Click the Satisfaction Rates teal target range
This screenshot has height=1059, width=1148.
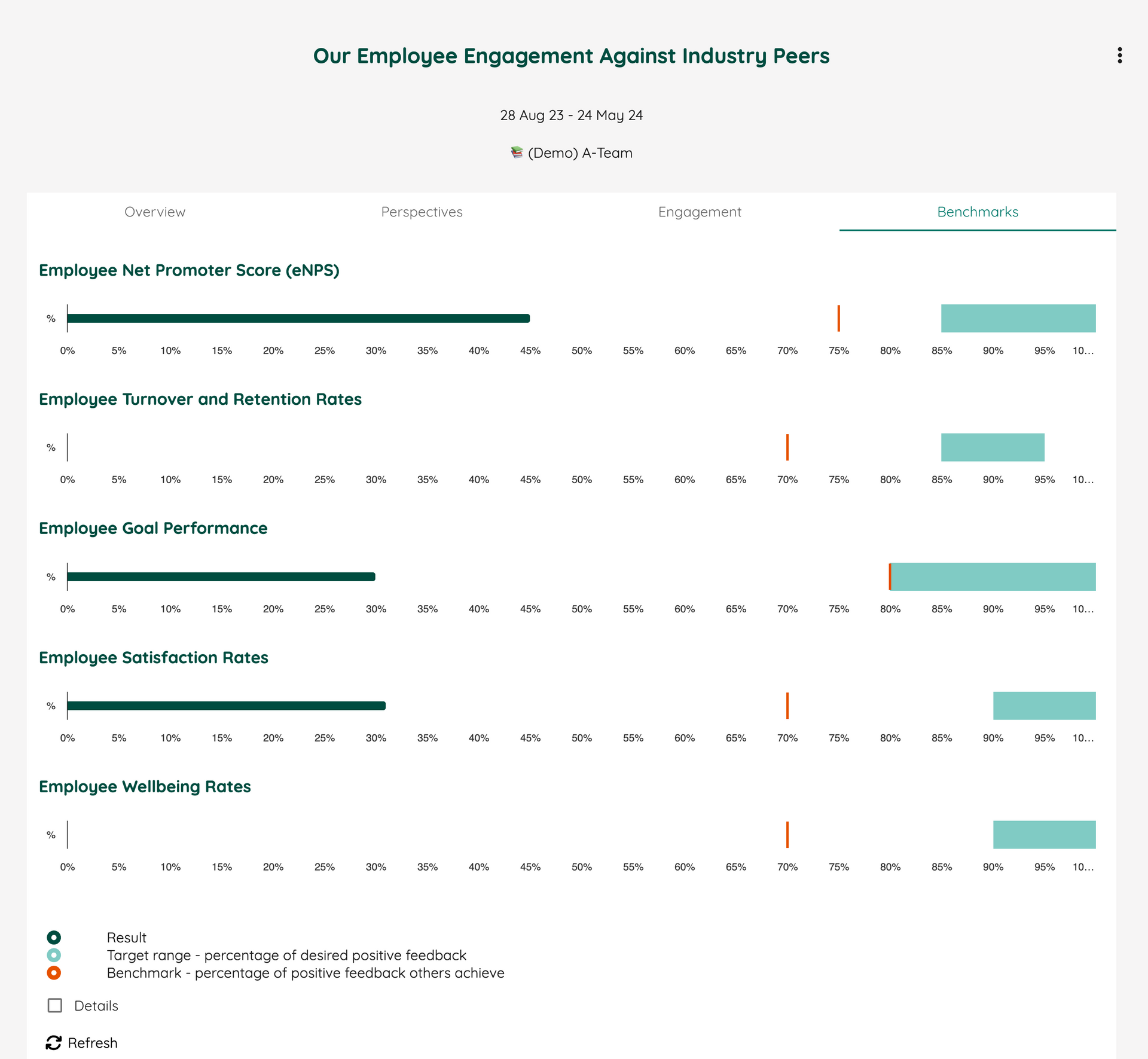pyautogui.click(x=1045, y=706)
